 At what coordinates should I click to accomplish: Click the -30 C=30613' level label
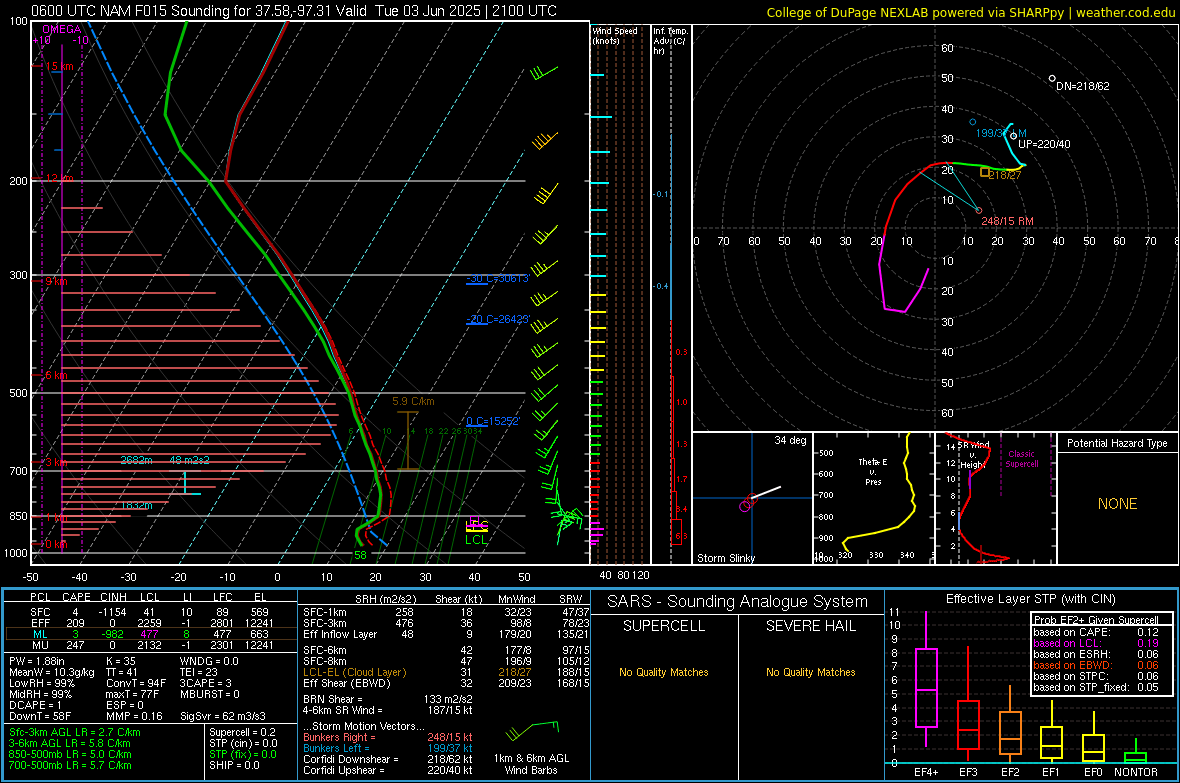coord(498,279)
